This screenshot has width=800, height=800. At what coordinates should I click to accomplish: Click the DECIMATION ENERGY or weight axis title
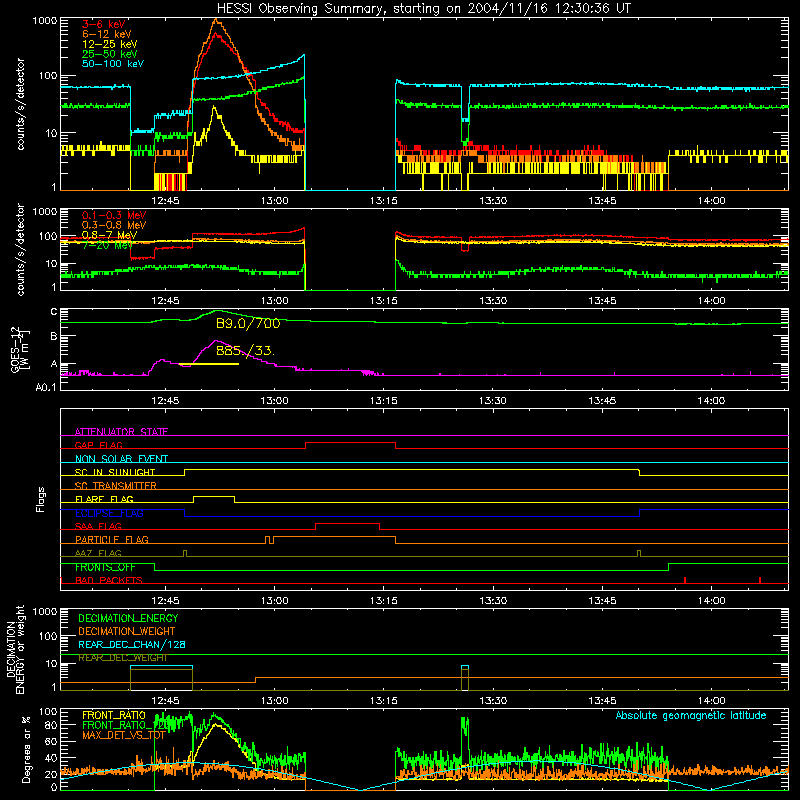click(x=15, y=649)
